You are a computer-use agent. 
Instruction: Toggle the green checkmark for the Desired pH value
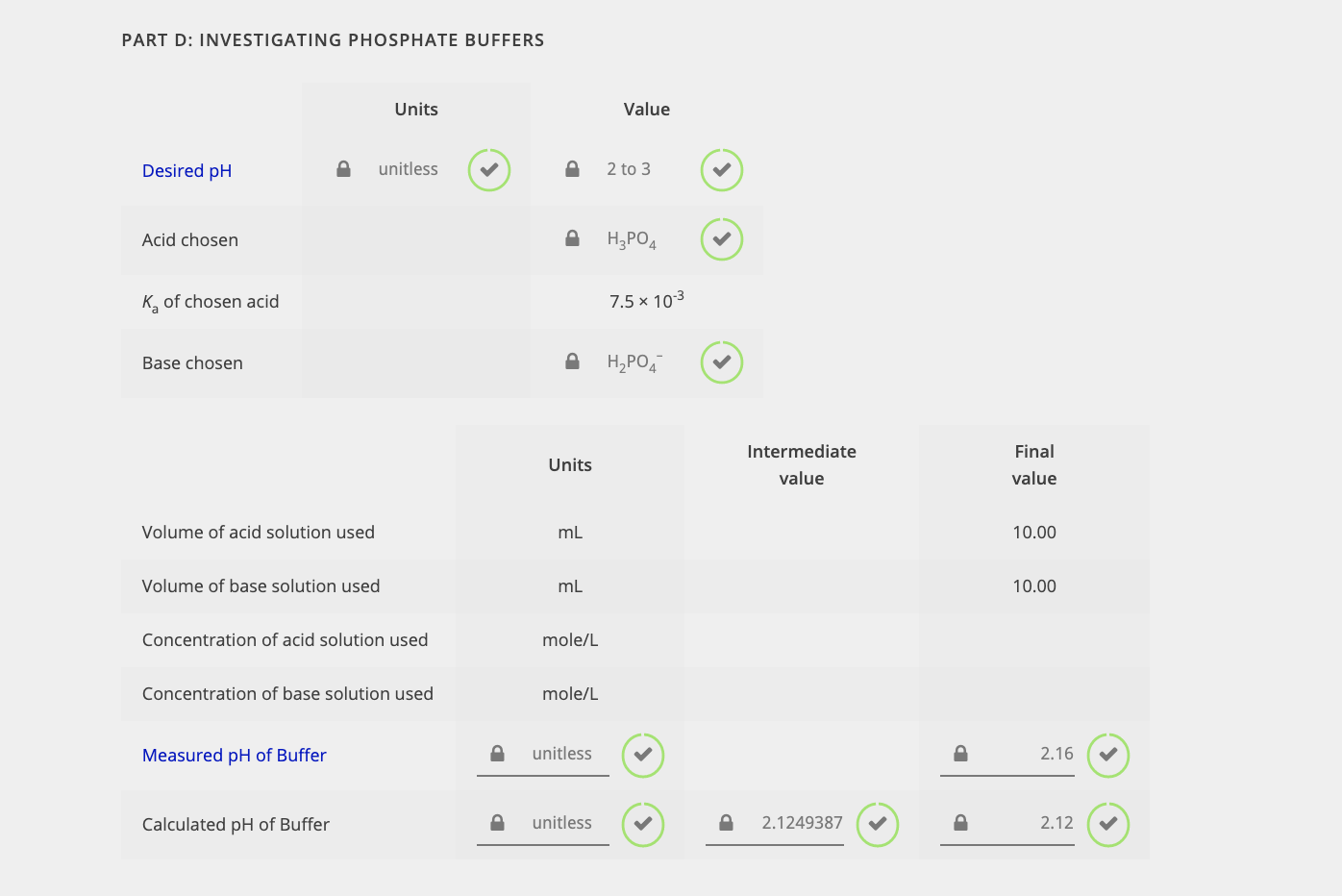pos(722,170)
